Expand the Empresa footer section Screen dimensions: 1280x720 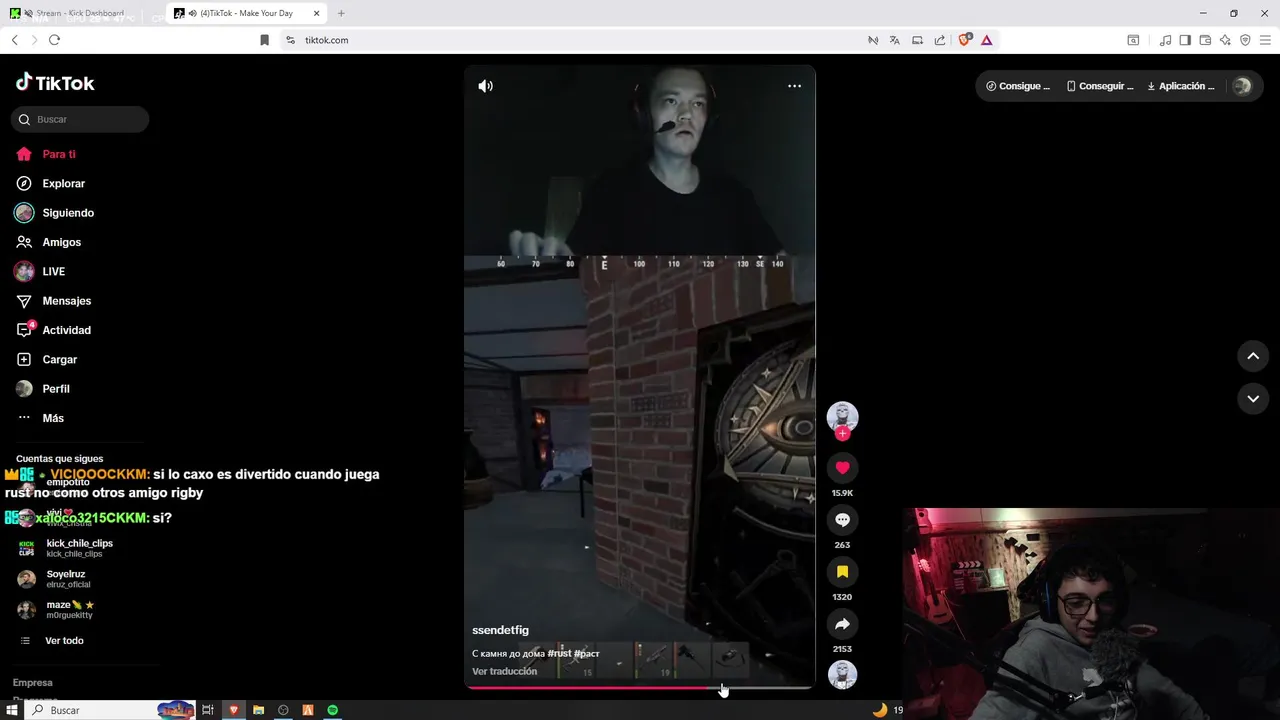pyautogui.click(x=32, y=683)
